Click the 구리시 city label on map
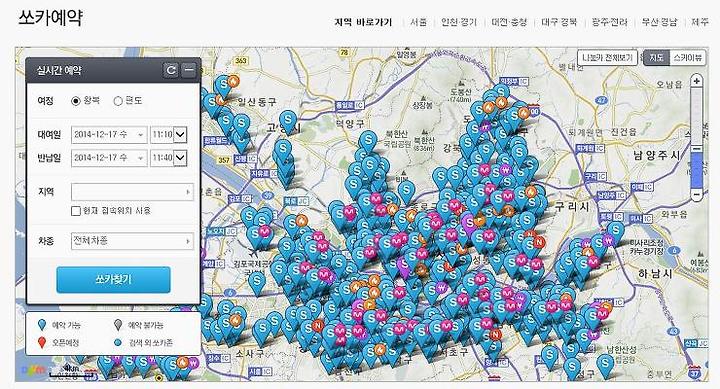Image resolution: width=720 pixels, height=389 pixels. tap(572, 207)
